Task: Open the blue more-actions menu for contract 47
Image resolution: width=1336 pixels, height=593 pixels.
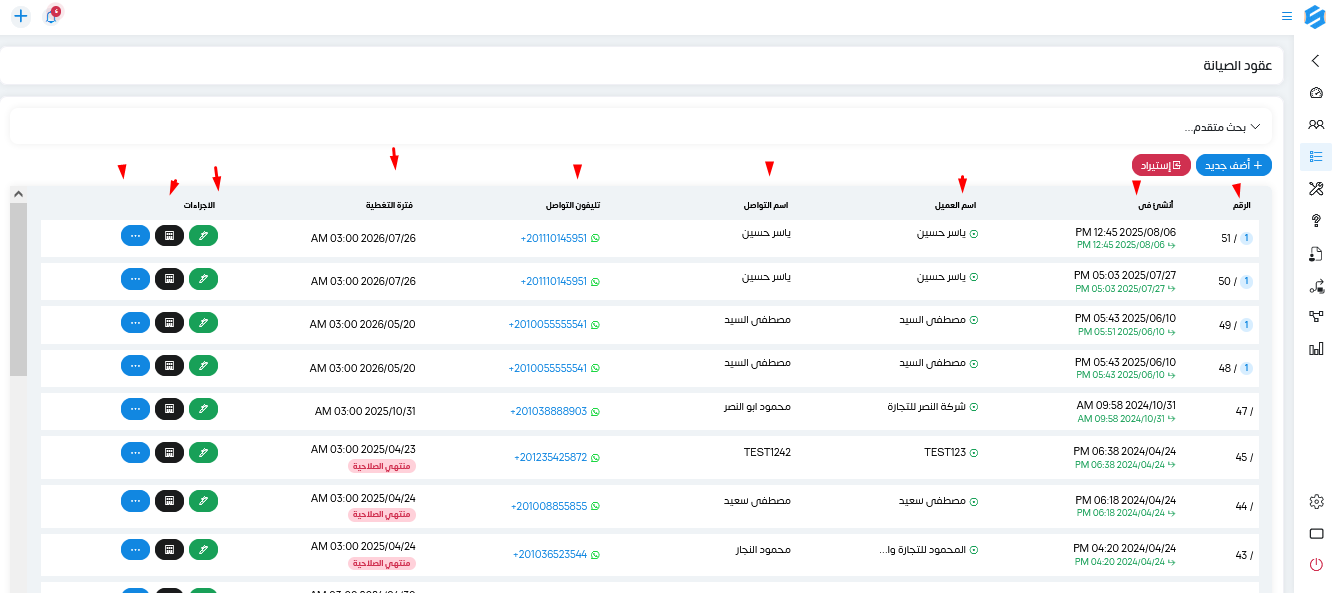Action: (x=135, y=409)
